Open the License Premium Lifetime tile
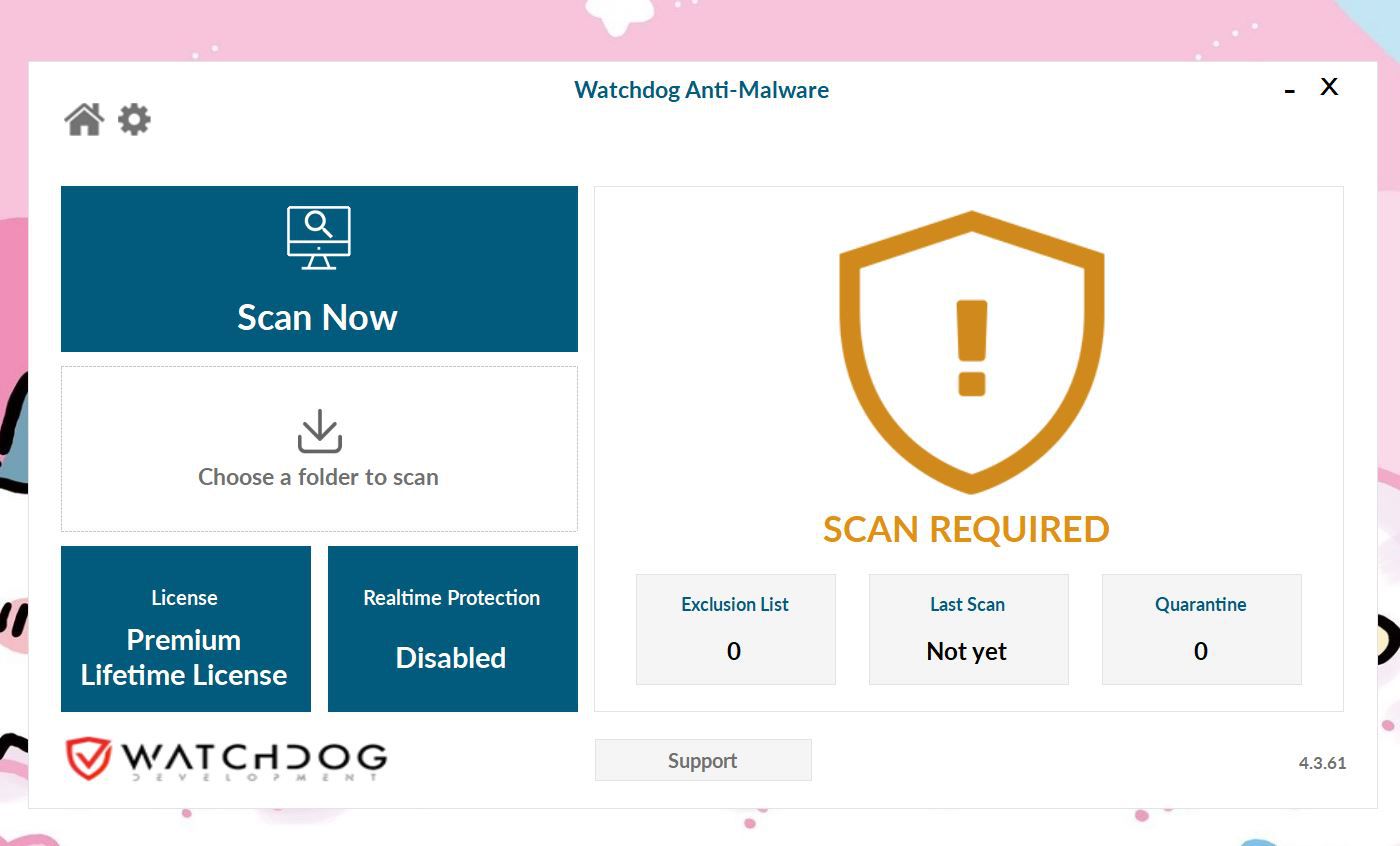 coord(186,629)
